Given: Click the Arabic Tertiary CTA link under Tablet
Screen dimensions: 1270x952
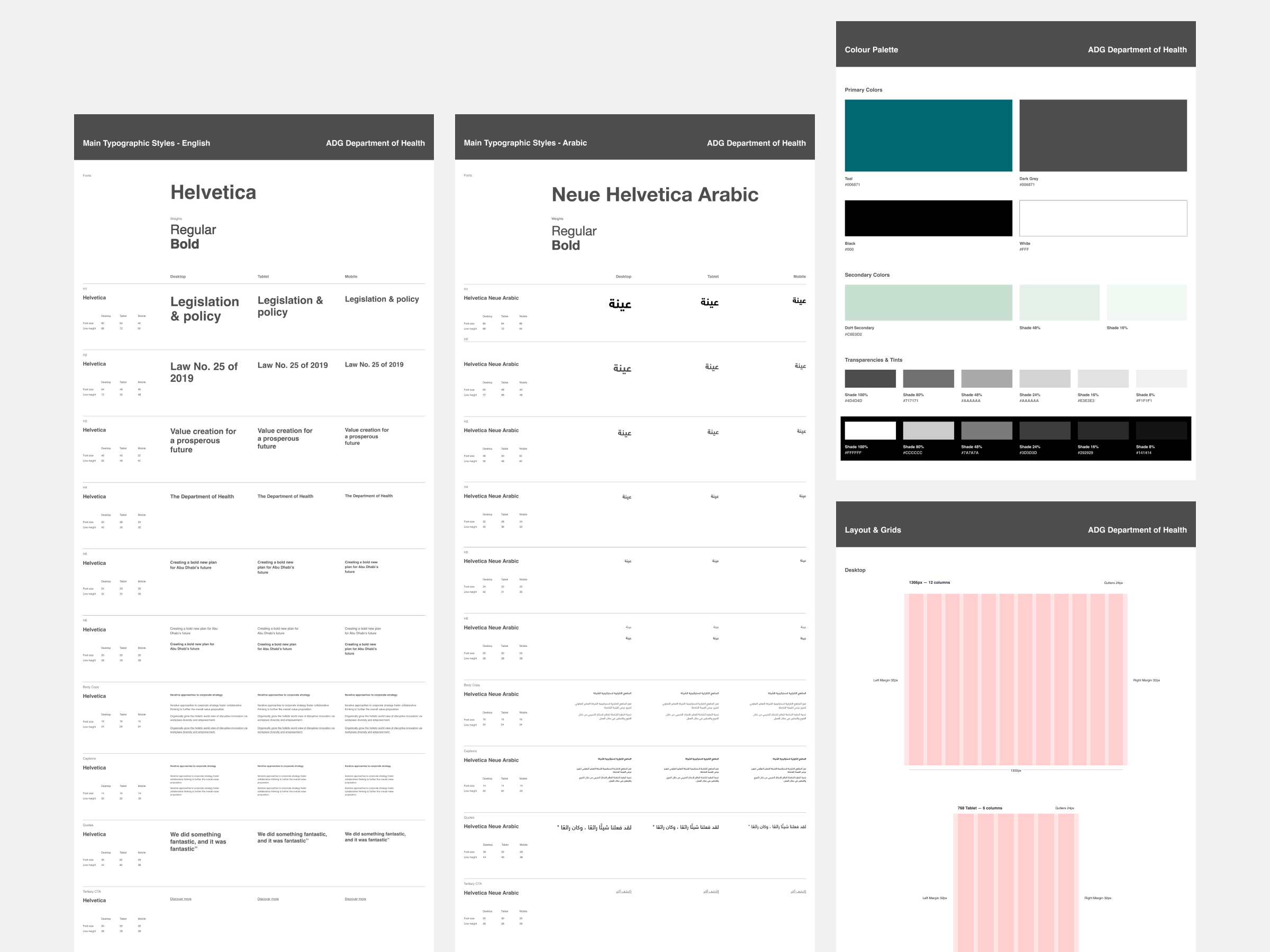Looking at the screenshot, I should click(x=711, y=891).
